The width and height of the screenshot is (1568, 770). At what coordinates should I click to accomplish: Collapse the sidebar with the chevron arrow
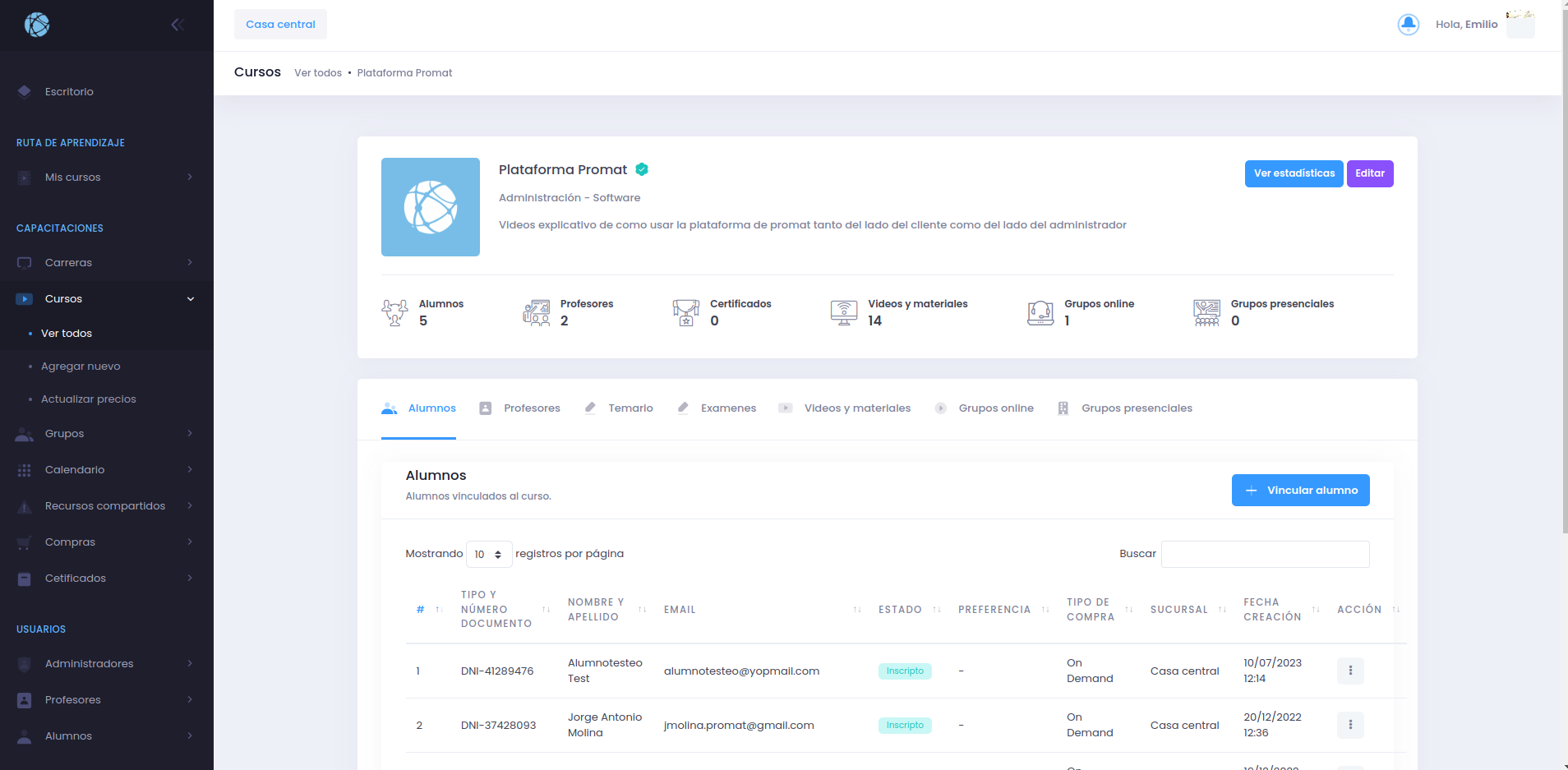178,24
